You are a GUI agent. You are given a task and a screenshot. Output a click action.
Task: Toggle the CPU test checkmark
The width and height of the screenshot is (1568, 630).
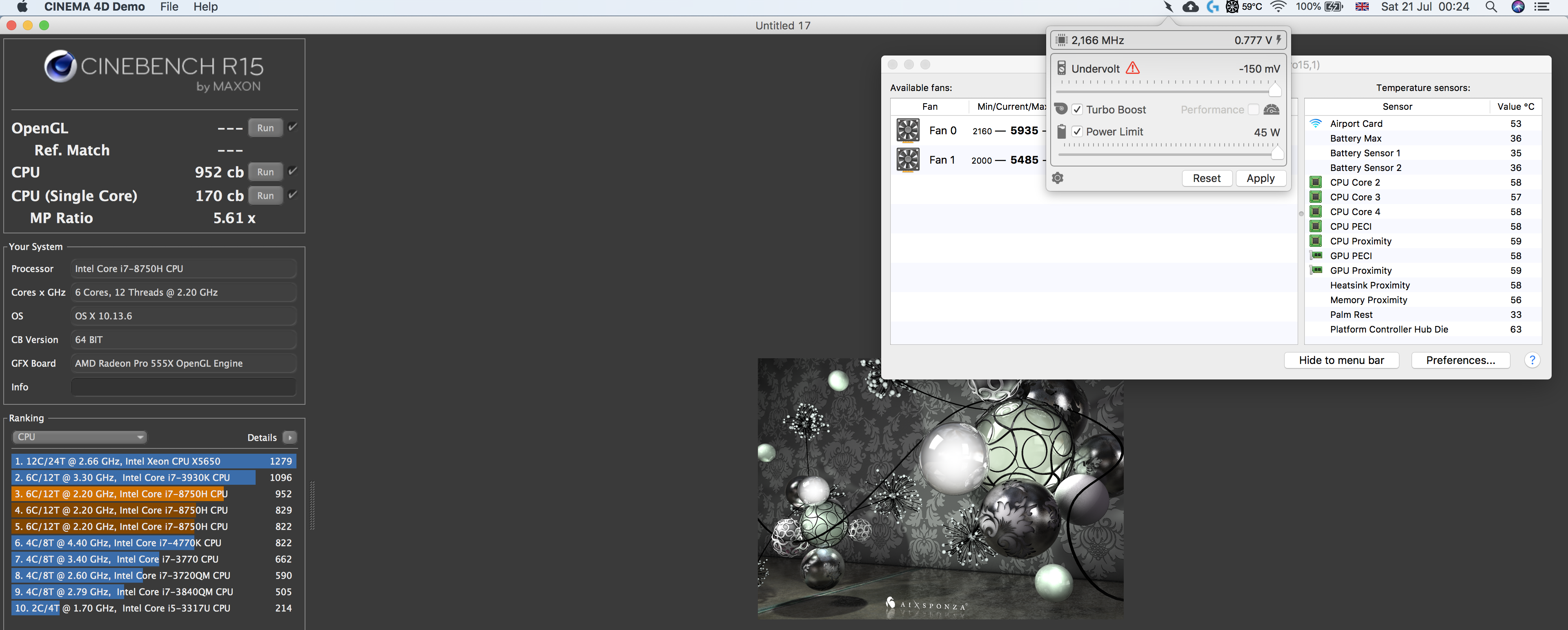tap(292, 171)
